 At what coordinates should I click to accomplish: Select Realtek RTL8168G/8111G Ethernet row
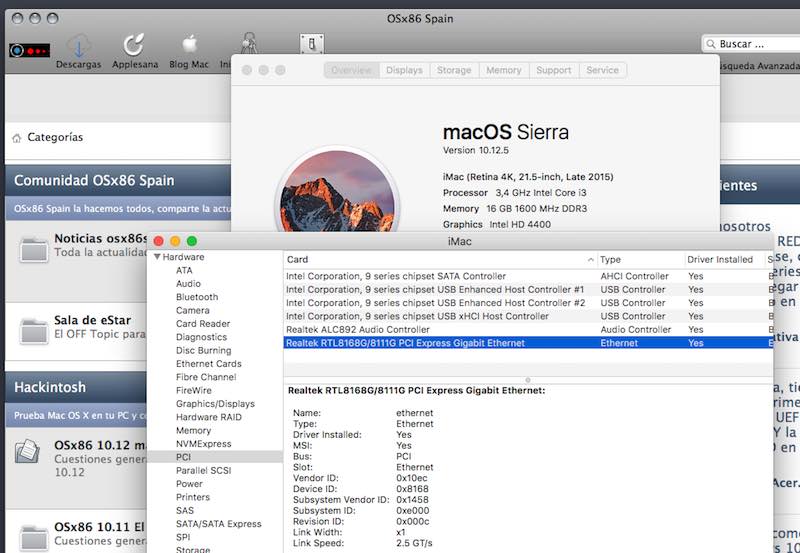pyautogui.click(x=528, y=343)
